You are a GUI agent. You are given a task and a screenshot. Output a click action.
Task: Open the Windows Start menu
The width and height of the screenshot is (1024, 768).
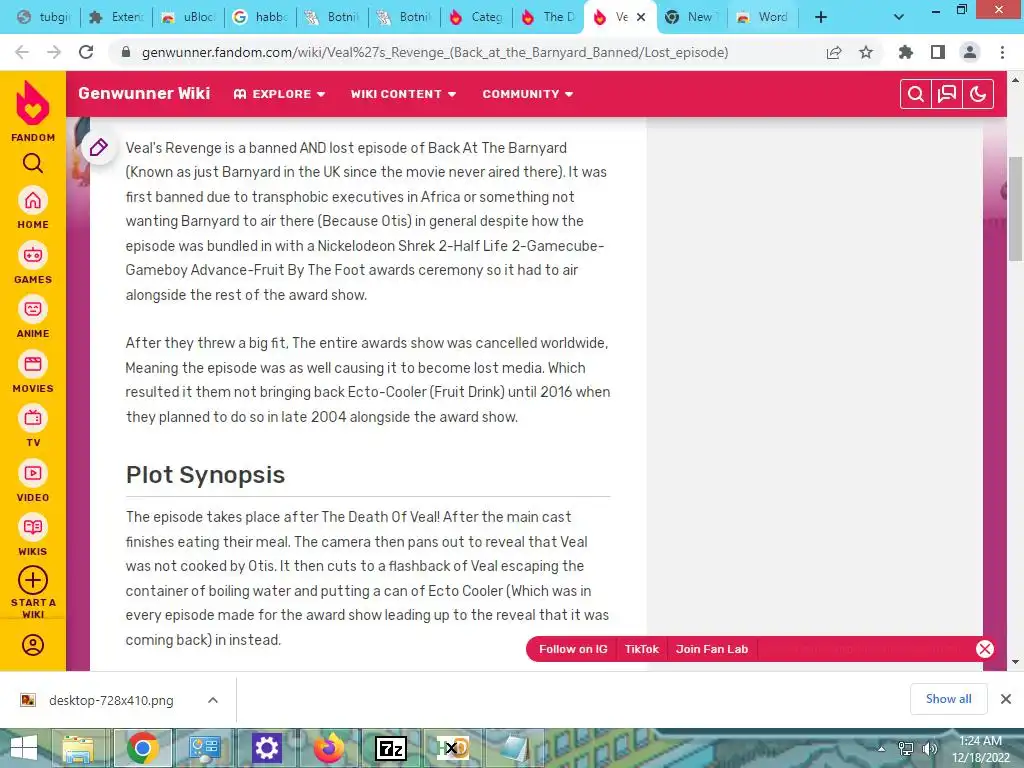coord(24,748)
